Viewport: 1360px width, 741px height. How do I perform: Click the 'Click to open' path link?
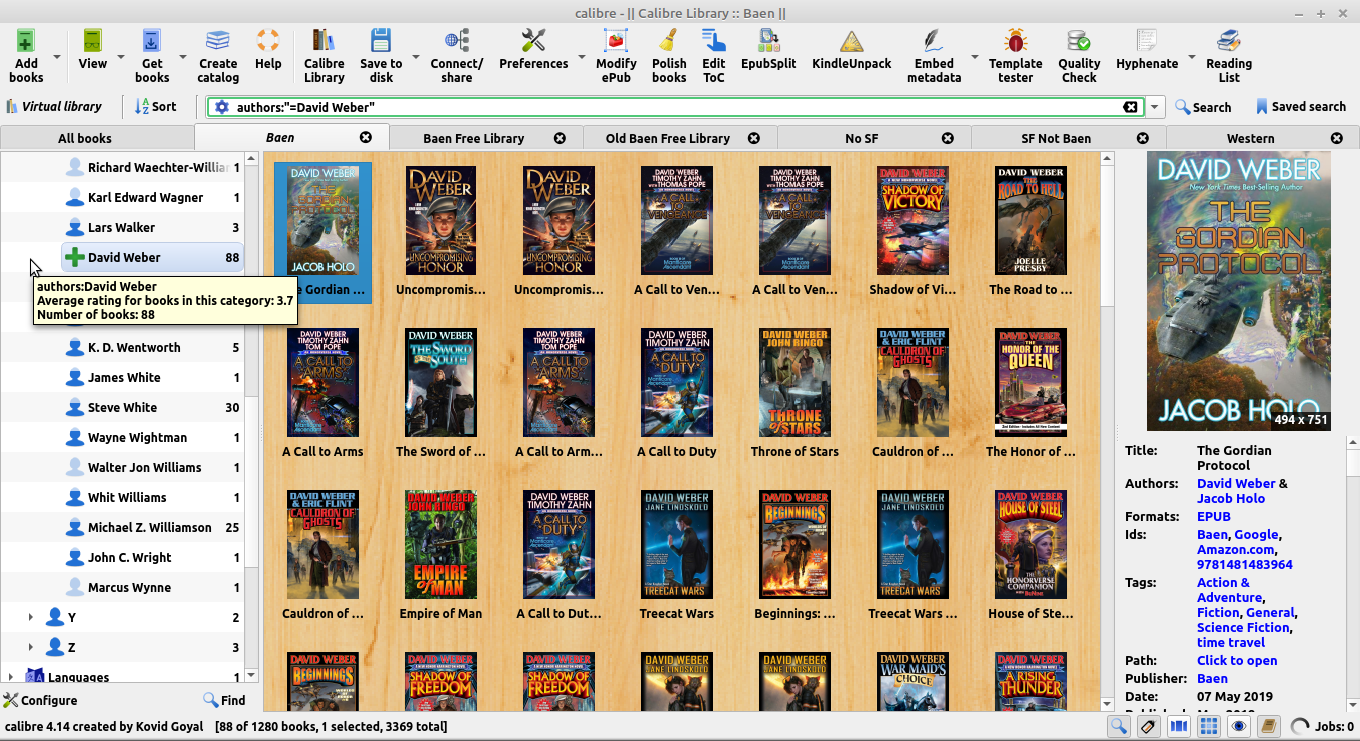1237,660
